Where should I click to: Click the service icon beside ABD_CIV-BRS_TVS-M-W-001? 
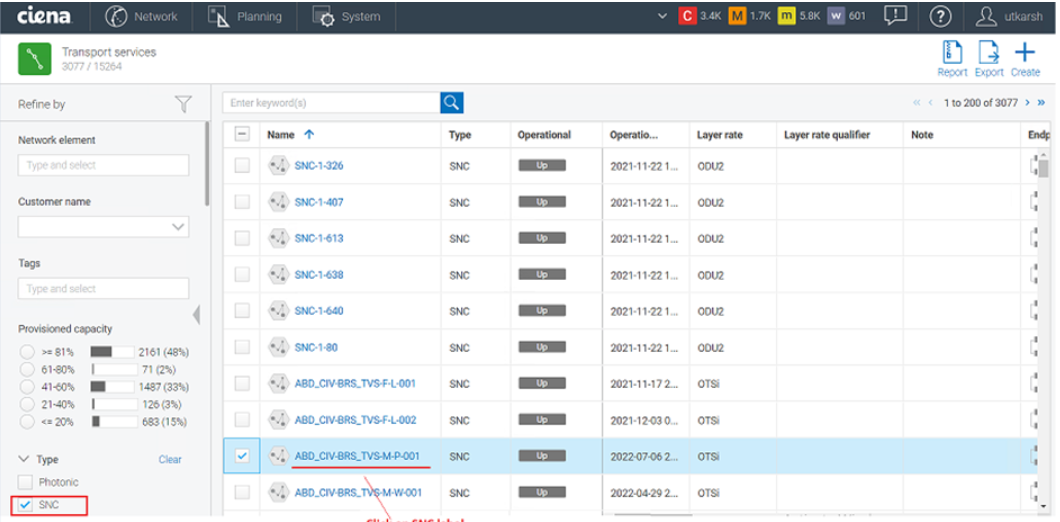[x=279, y=492]
